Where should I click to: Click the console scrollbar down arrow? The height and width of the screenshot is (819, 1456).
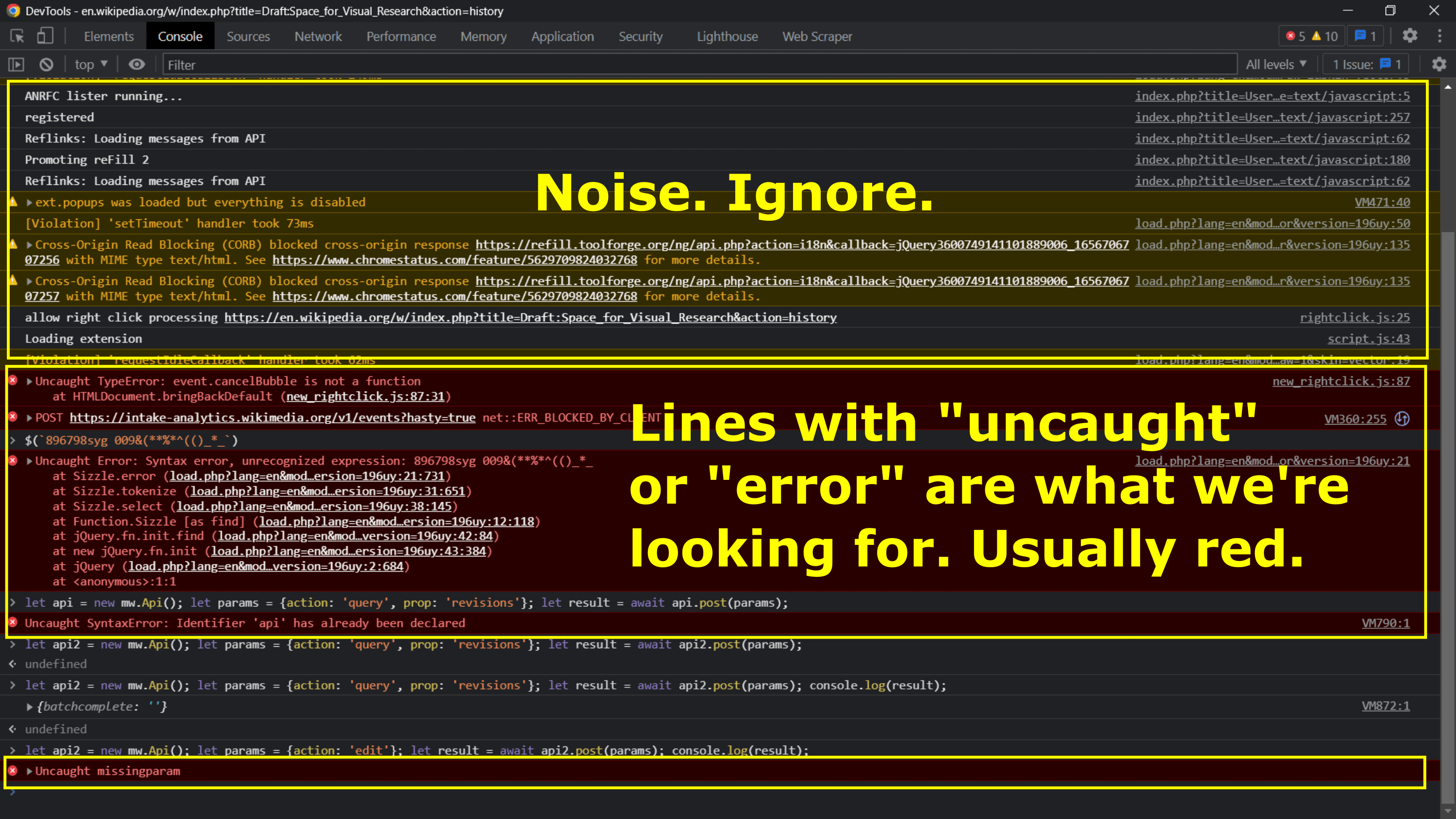(x=1448, y=812)
